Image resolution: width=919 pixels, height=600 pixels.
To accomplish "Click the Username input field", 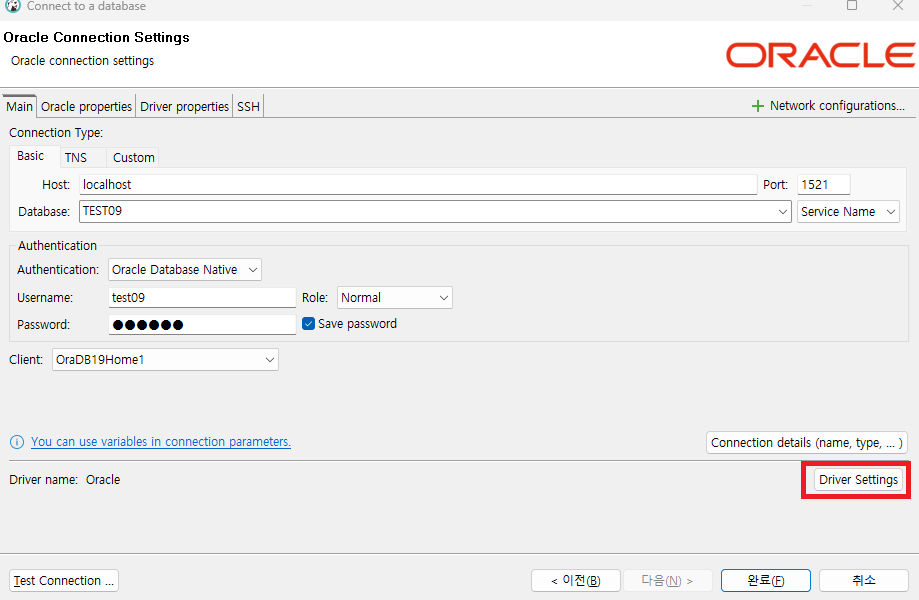I will pyautogui.click(x=202, y=298).
